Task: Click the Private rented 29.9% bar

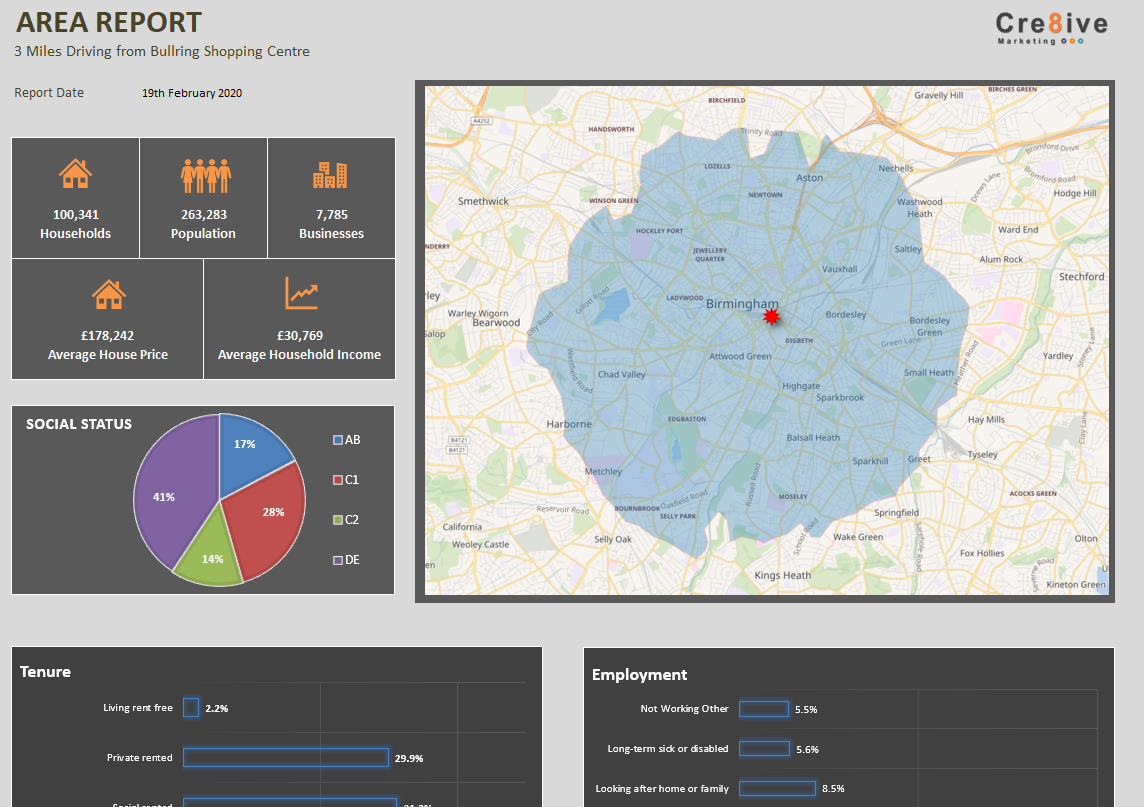Action: tap(287, 757)
